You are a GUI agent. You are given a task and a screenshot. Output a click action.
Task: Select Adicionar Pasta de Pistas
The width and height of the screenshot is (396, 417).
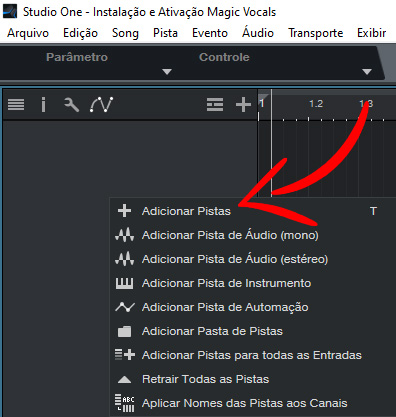point(253,331)
